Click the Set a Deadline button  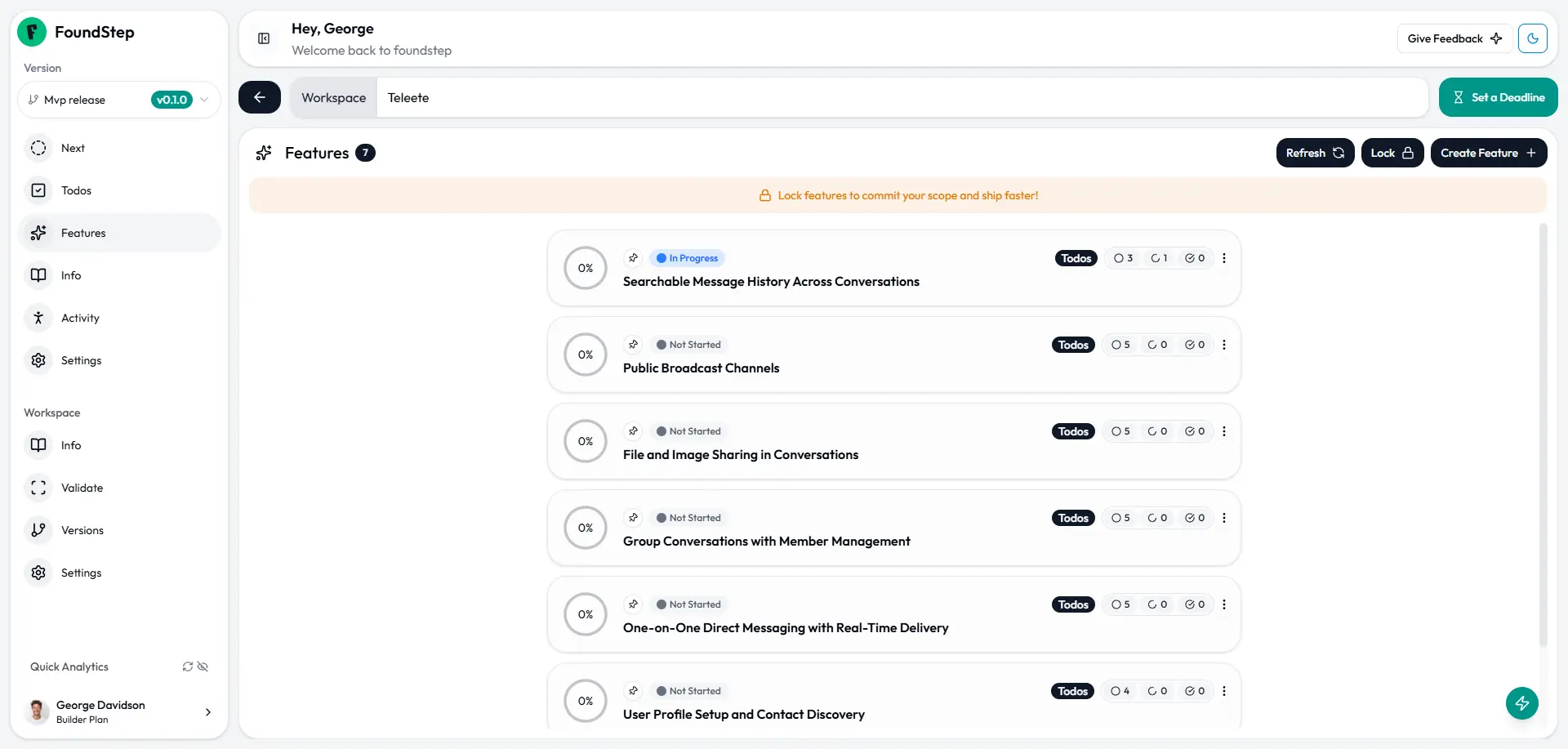[1499, 97]
